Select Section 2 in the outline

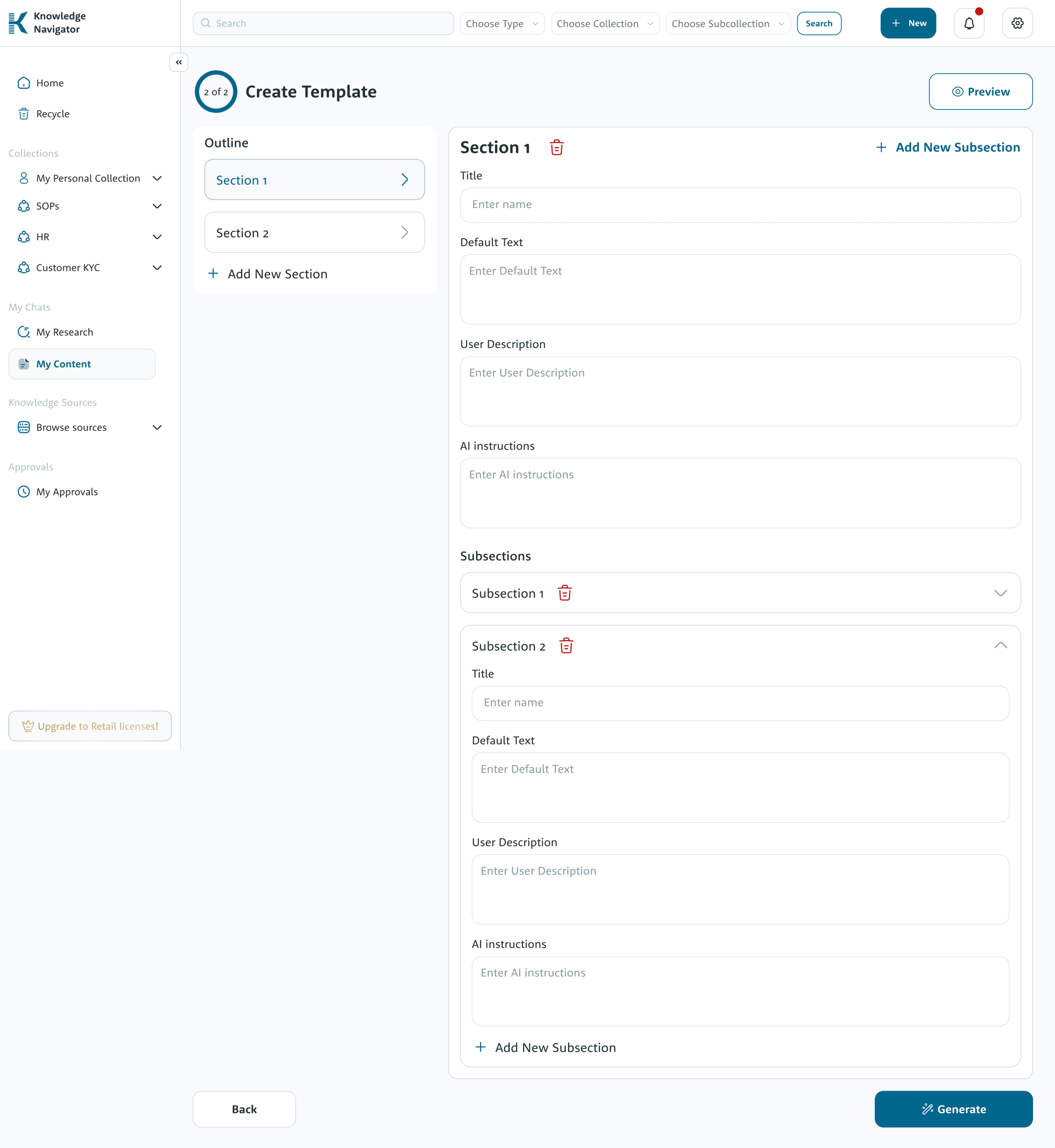(x=314, y=232)
